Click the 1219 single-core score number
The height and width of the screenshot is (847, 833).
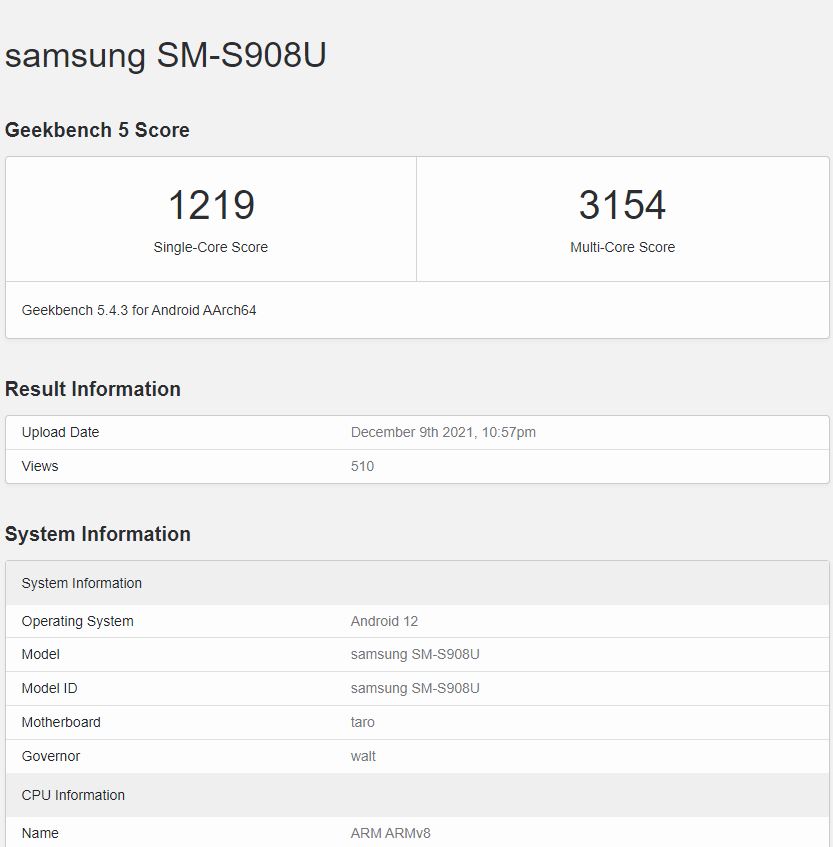tap(211, 205)
